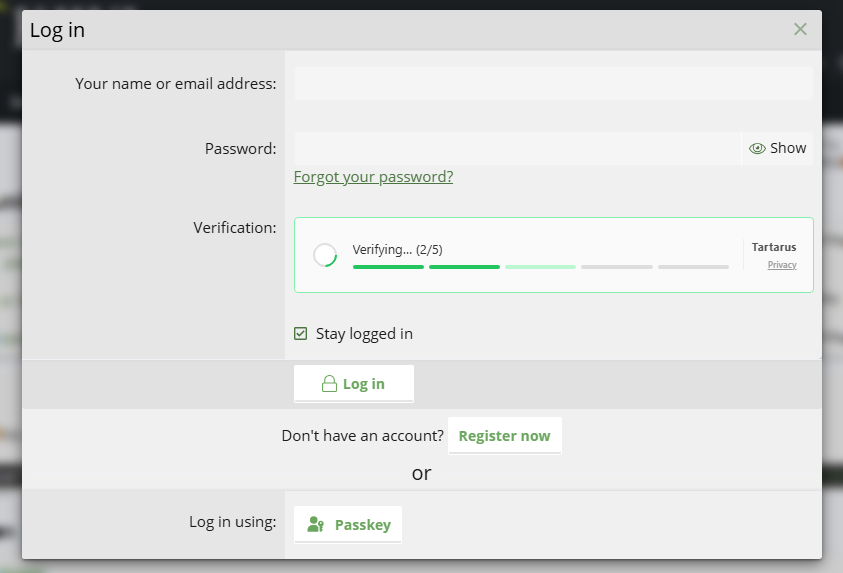The height and width of the screenshot is (573, 843).
Task: Click the Tartarus verification label
Action: tap(774, 247)
